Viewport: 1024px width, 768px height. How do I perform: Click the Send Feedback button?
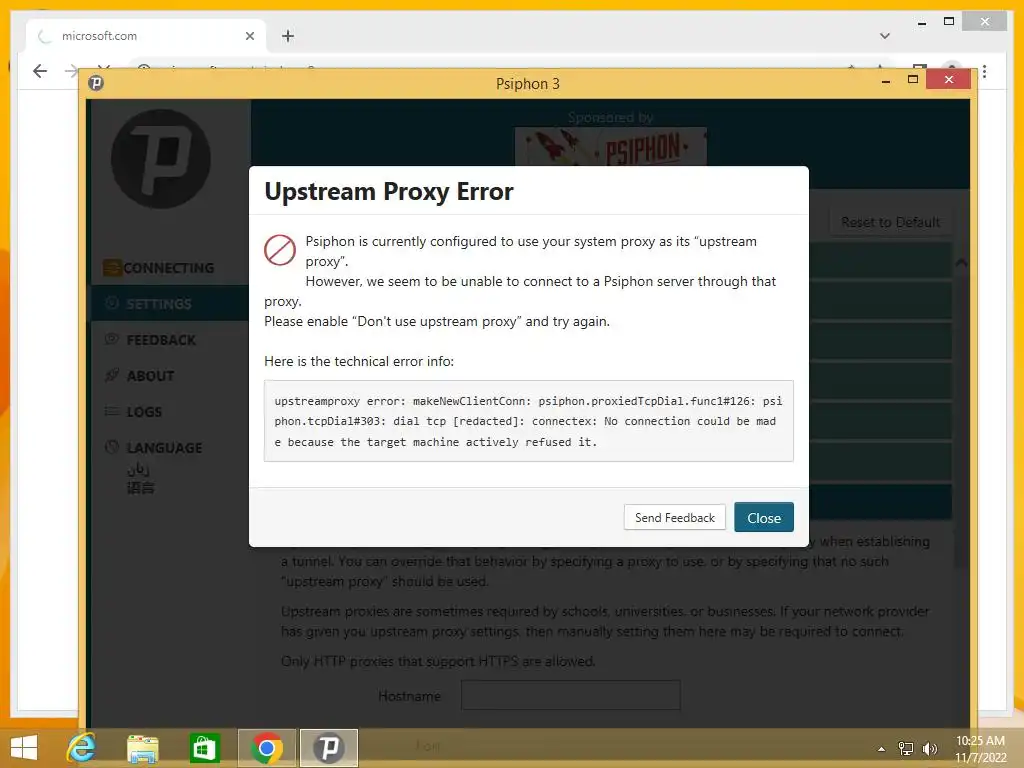coord(675,517)
